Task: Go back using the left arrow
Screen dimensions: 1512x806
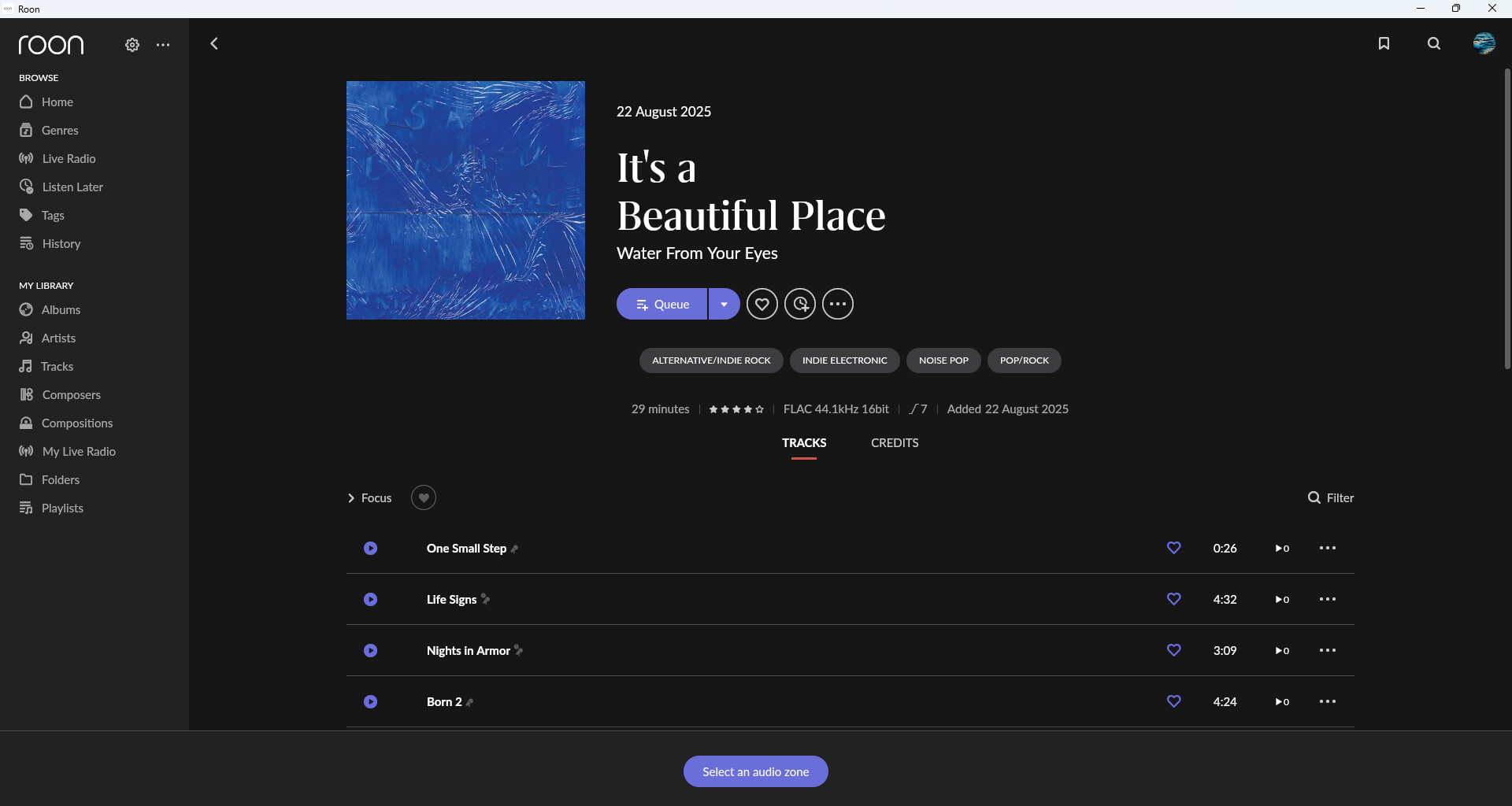Action: point(214,44)
